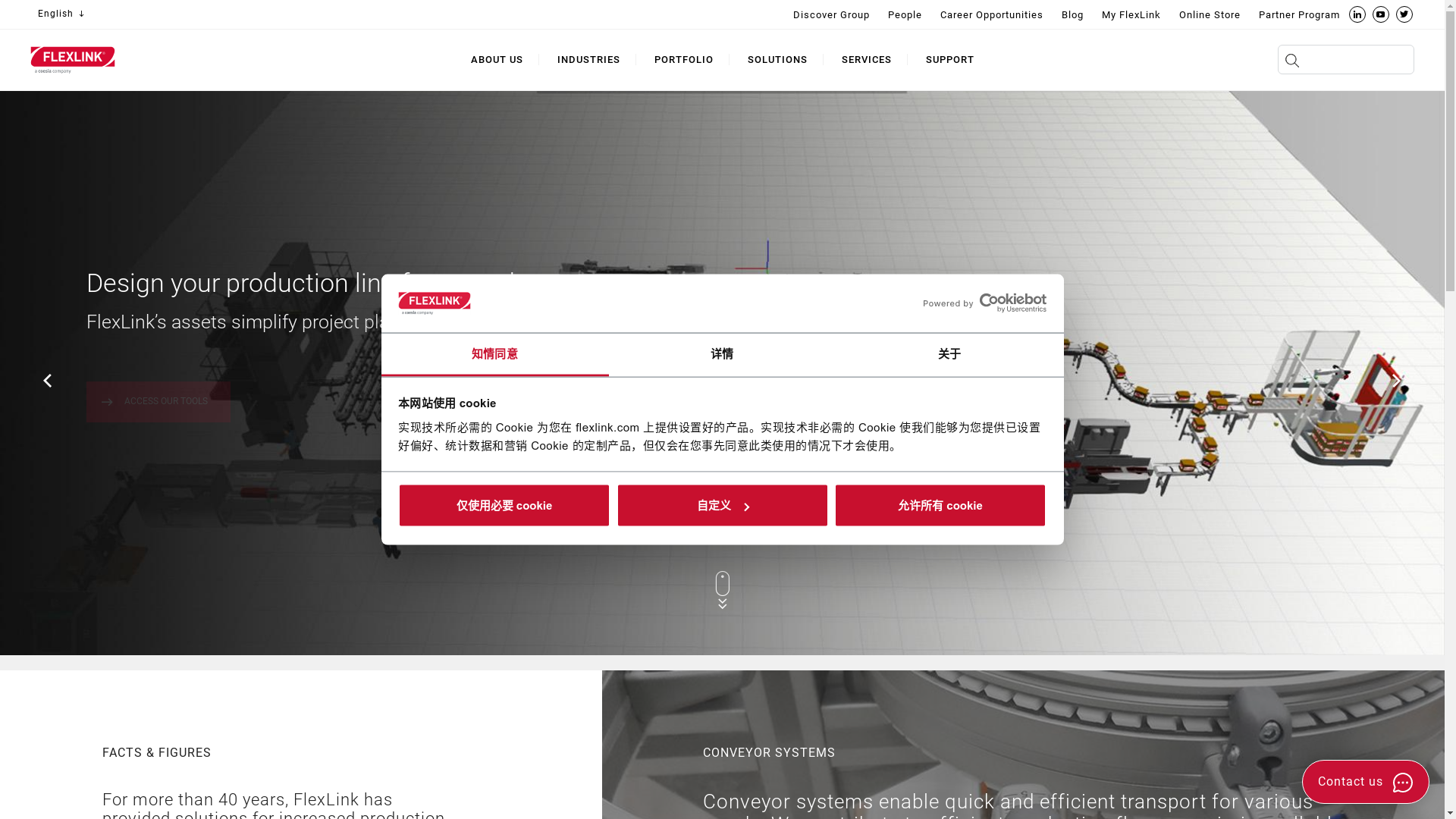Go to next slide arrow
Viewport: 1456px width, 819px height.
click(1396, 381)
